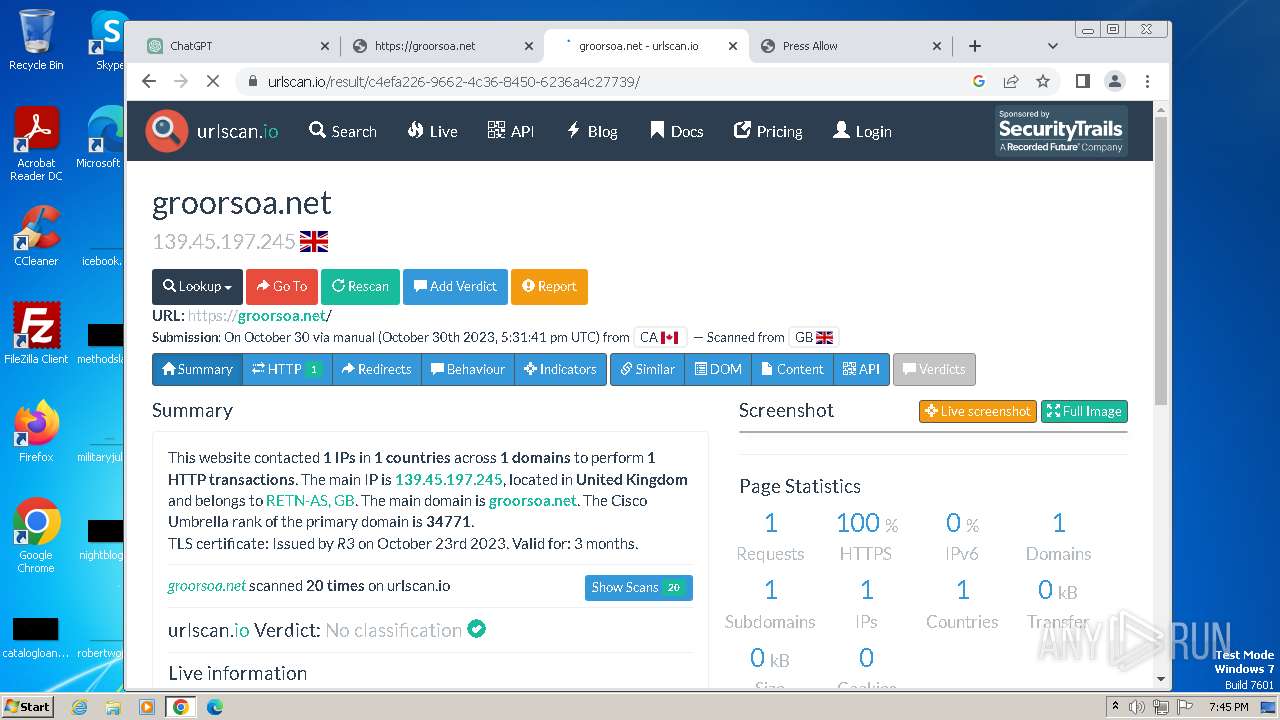Select the API tab below submission info
This screenshot has width=1280, height=720.
coord(861,369)
